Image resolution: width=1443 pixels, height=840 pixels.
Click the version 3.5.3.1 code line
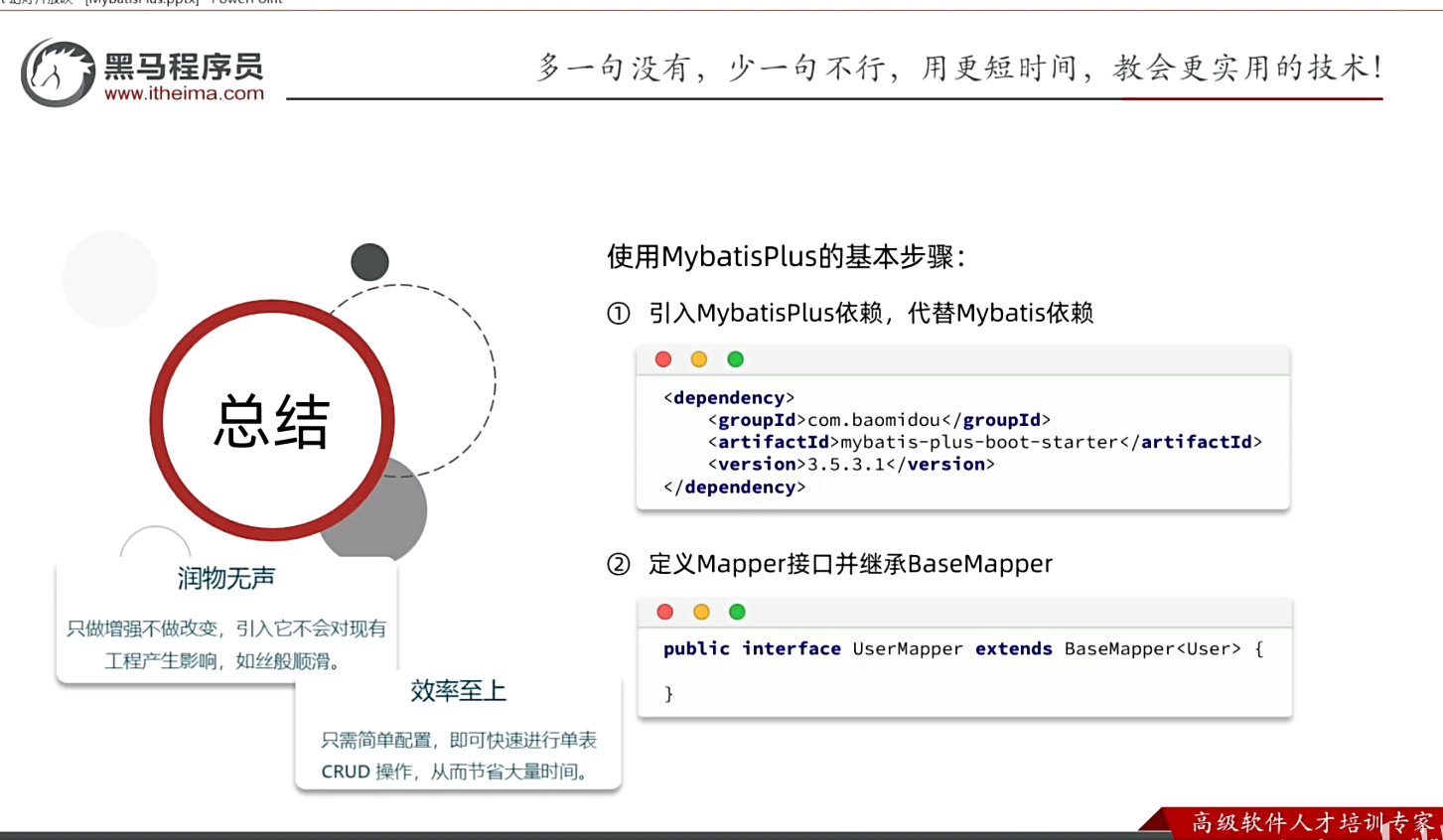pyautogui.click(x=851, y=464)
